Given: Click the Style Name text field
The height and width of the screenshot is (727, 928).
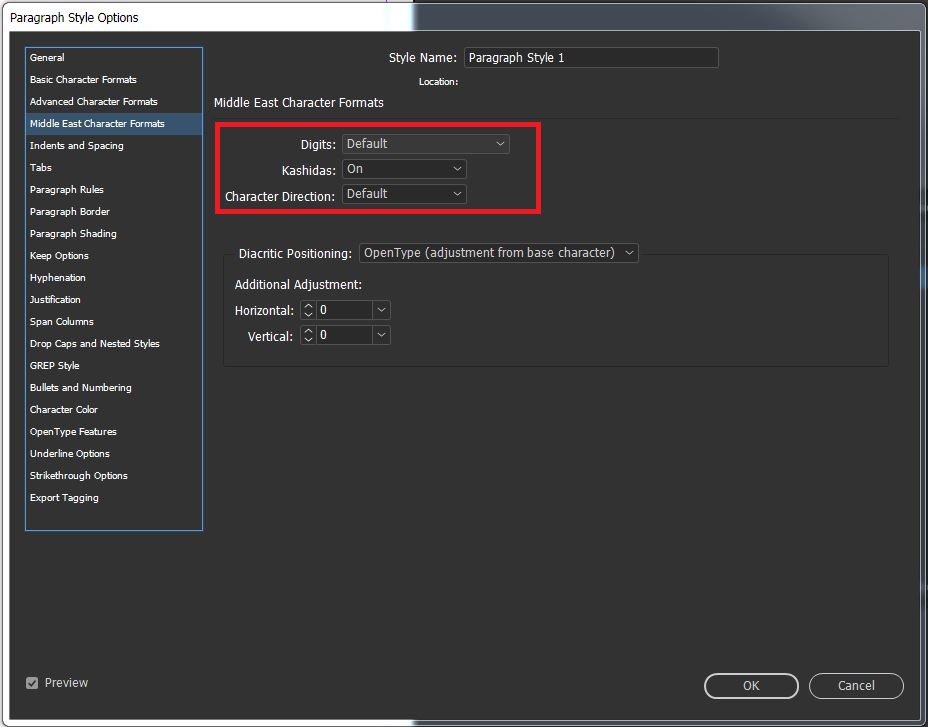Looking at the screenshot, I should click(591, 57).
